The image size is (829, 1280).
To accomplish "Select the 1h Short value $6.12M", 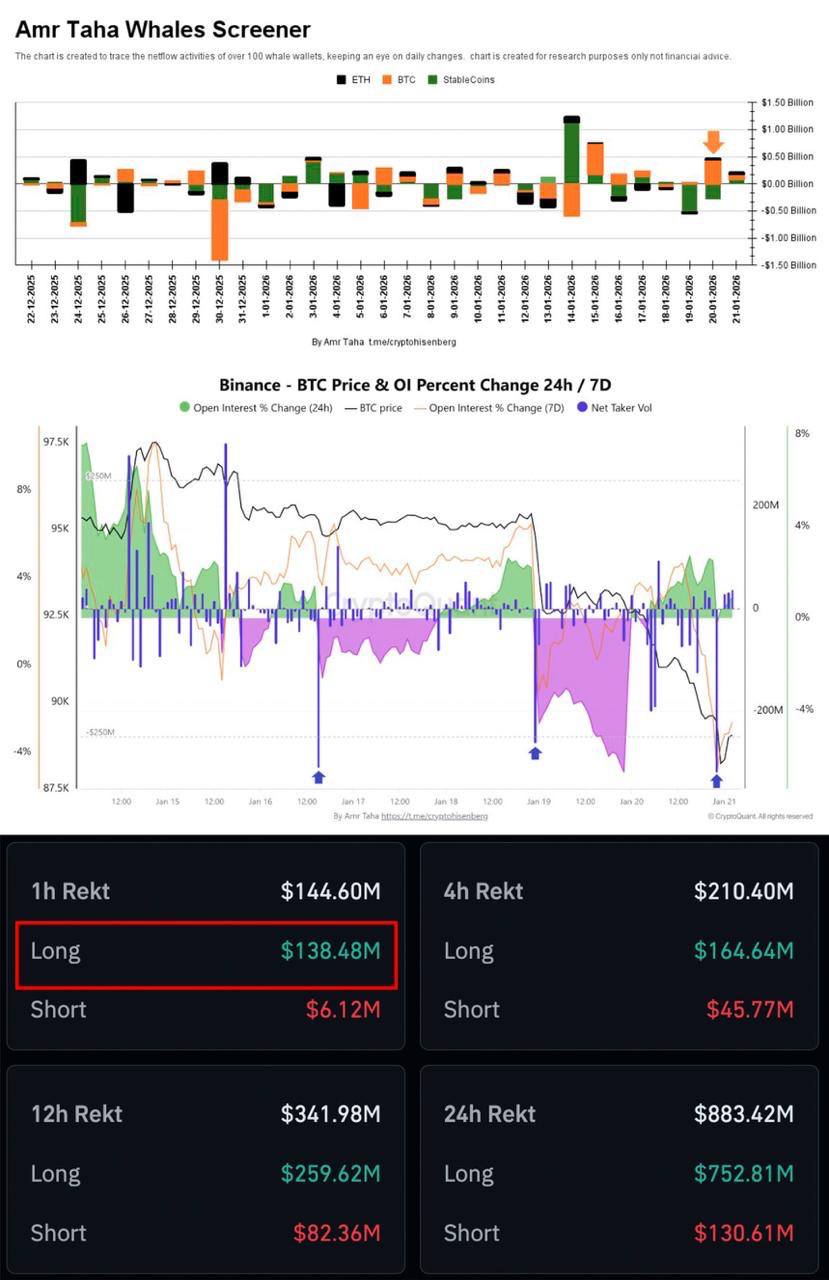I will [x=343, y=1009].
